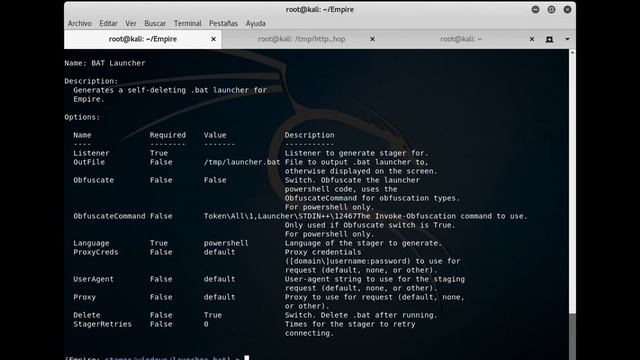The width and height of the screenshot is (640, 360).
Task: Click 'True' value in Delete row
Action: coord(213,315)
